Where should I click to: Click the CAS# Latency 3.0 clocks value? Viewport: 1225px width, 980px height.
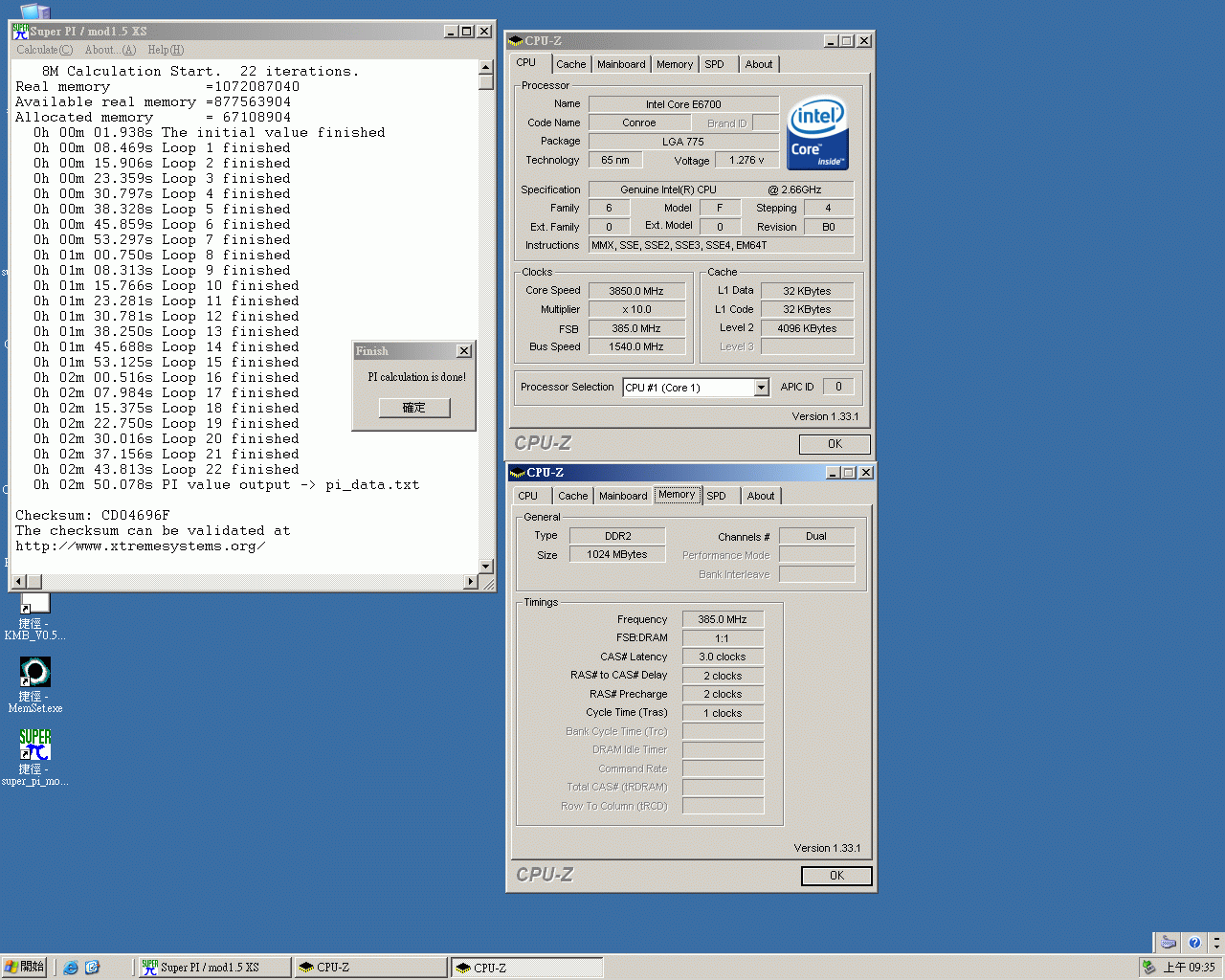[723, 657]
